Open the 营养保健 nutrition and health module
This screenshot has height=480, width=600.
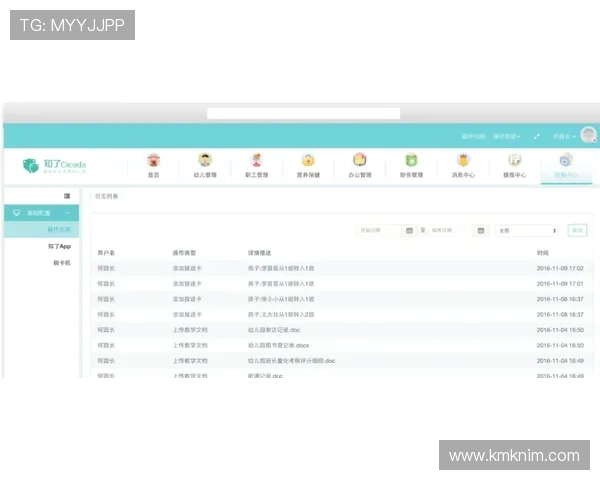point(308,165)
